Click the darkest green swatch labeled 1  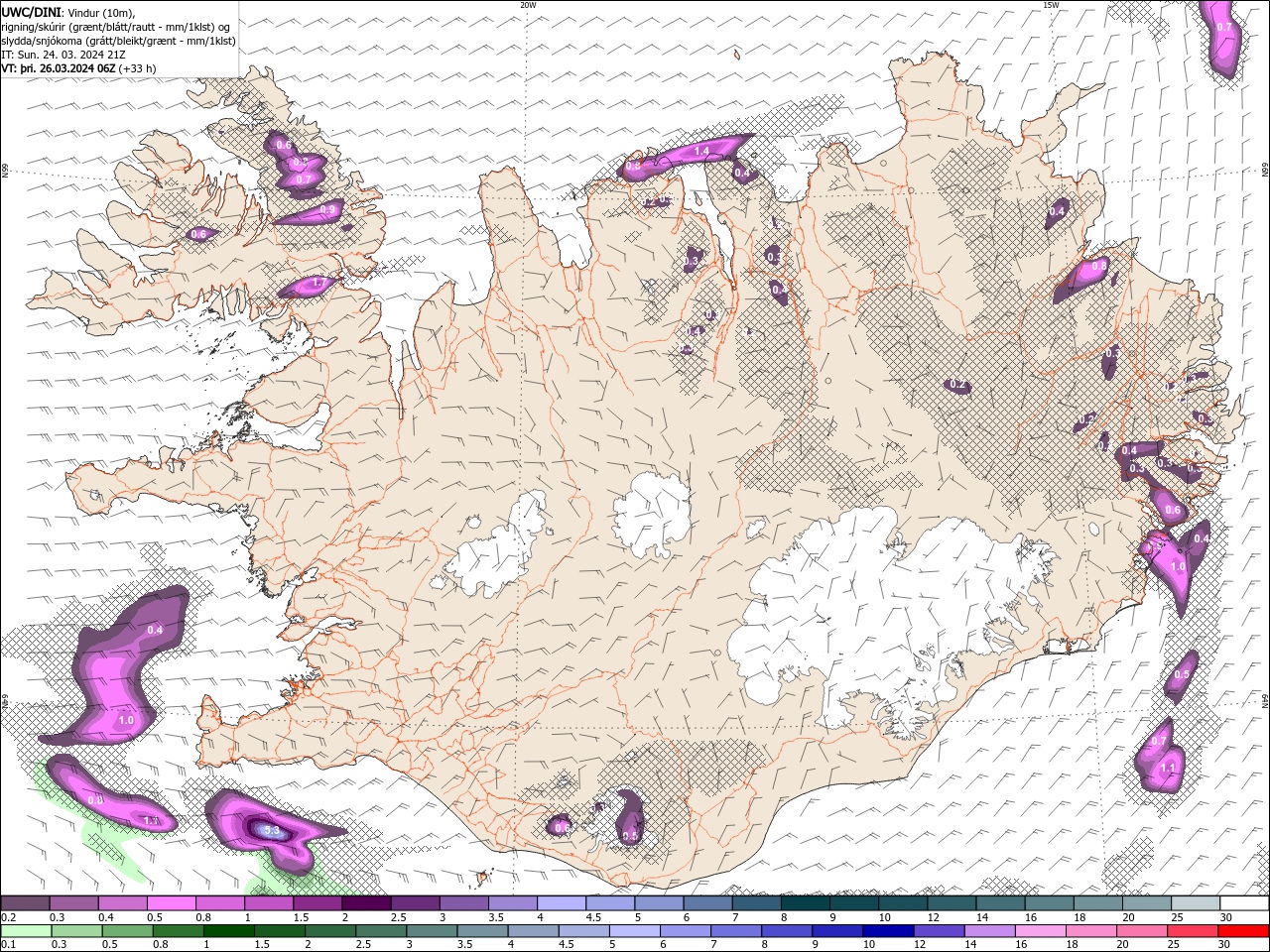(x=229, y=930)
